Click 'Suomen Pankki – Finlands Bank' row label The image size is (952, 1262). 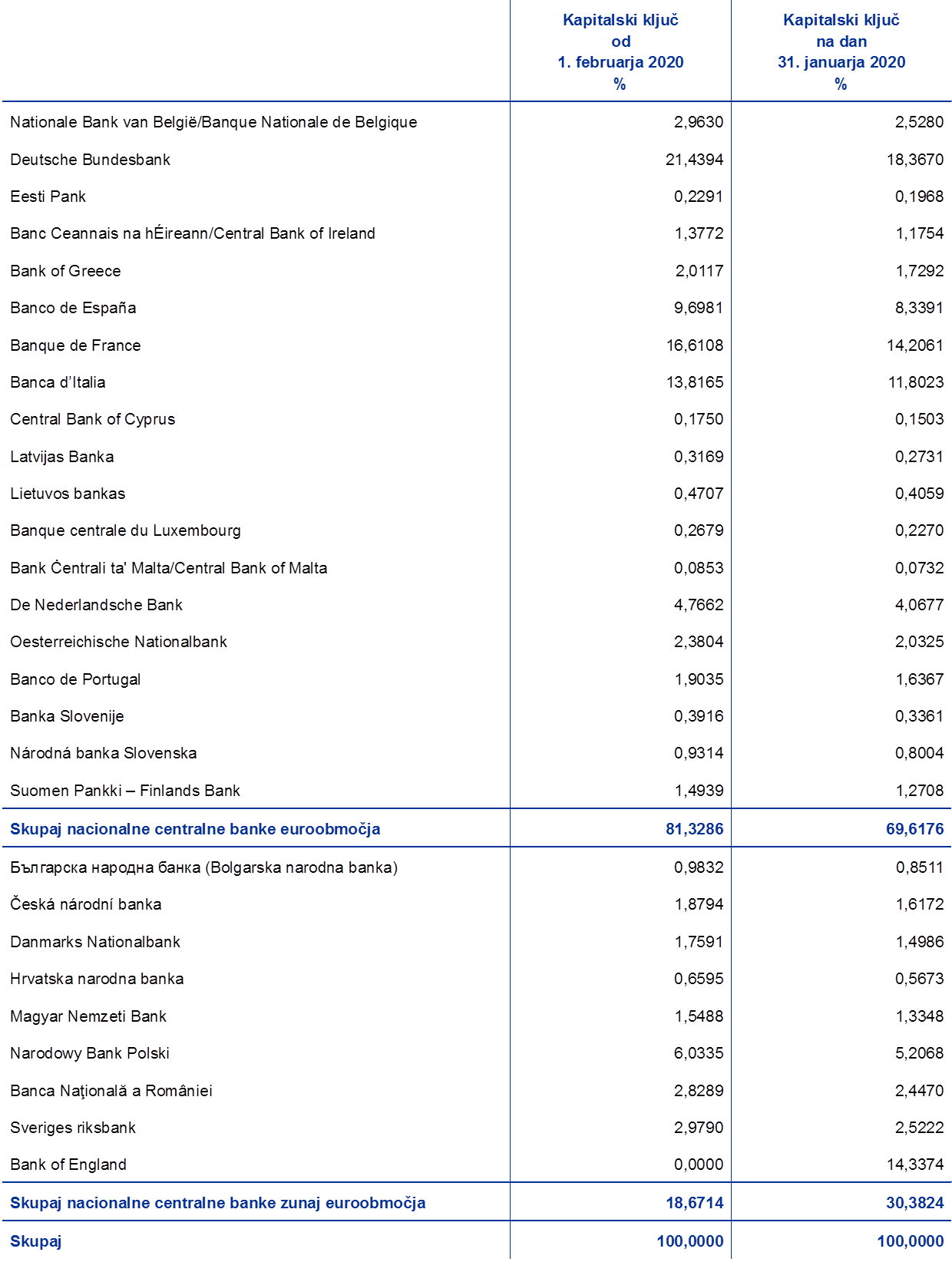point(125,791)
